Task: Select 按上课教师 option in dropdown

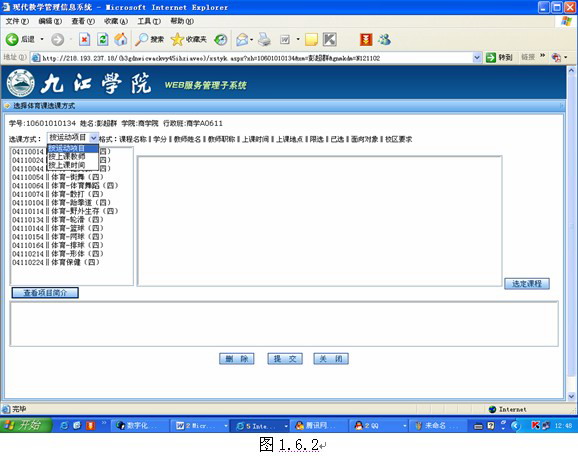Action: (x=67, y=157)
